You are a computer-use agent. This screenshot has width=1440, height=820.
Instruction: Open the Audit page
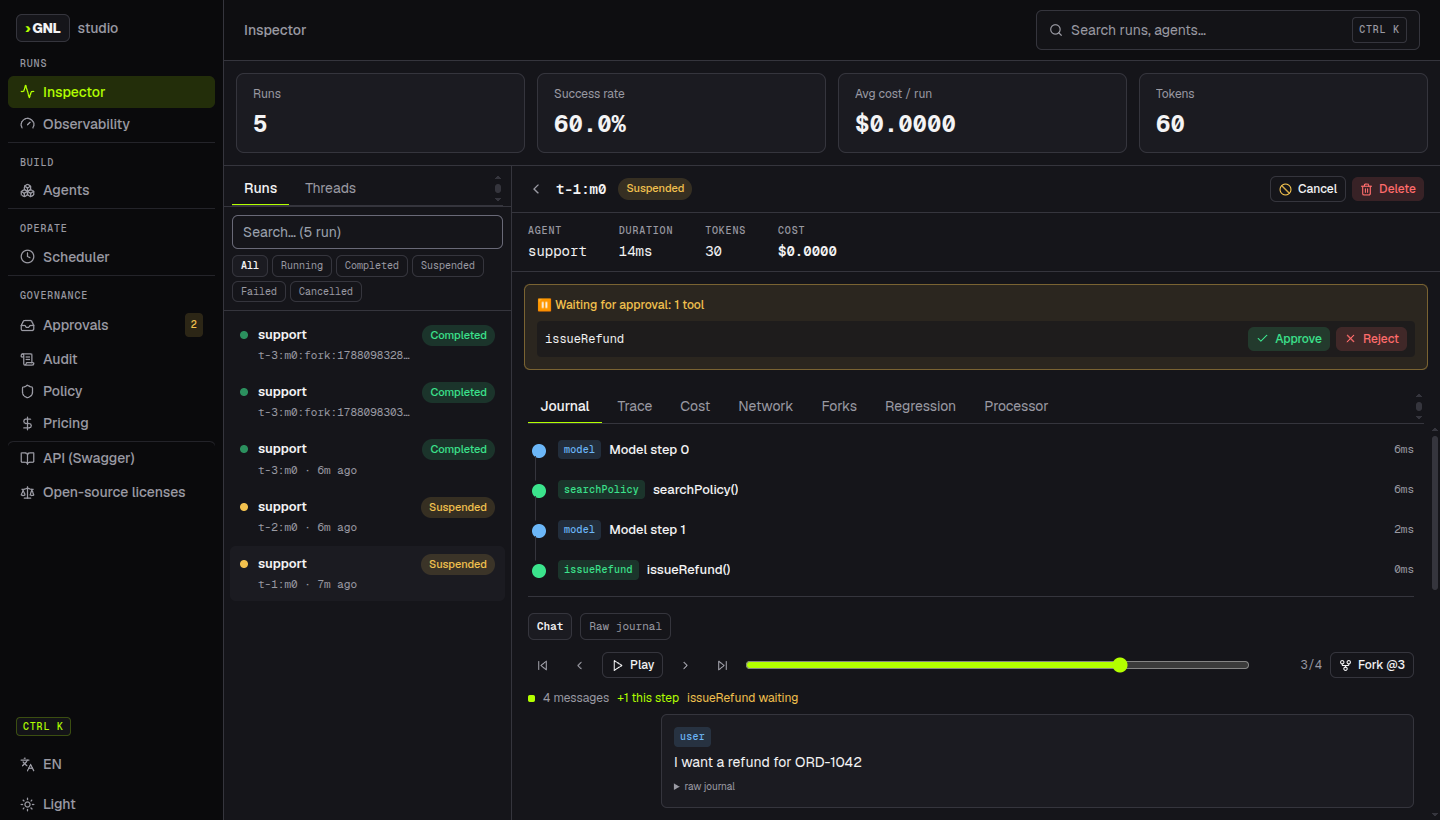[111, 359]
